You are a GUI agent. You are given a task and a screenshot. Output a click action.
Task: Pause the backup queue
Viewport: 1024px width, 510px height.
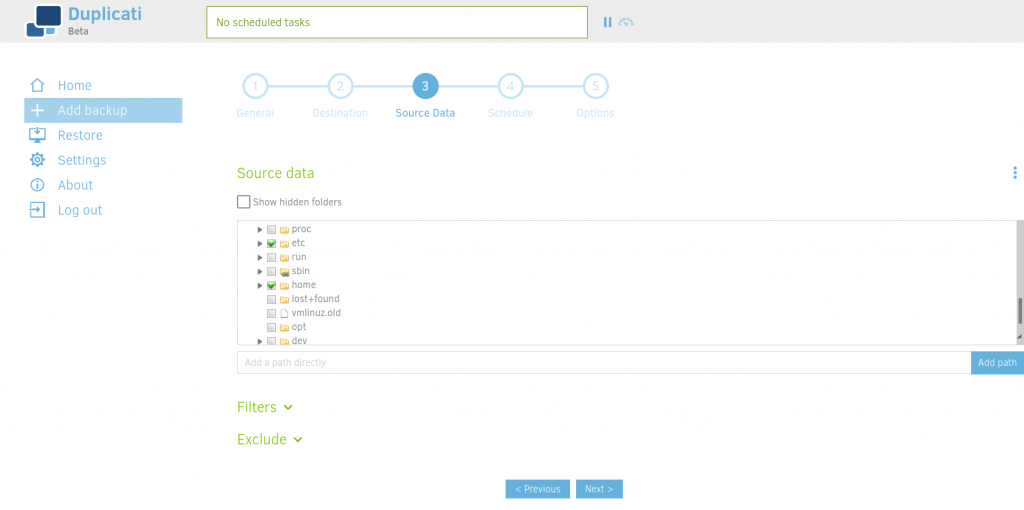click(607, 22)
